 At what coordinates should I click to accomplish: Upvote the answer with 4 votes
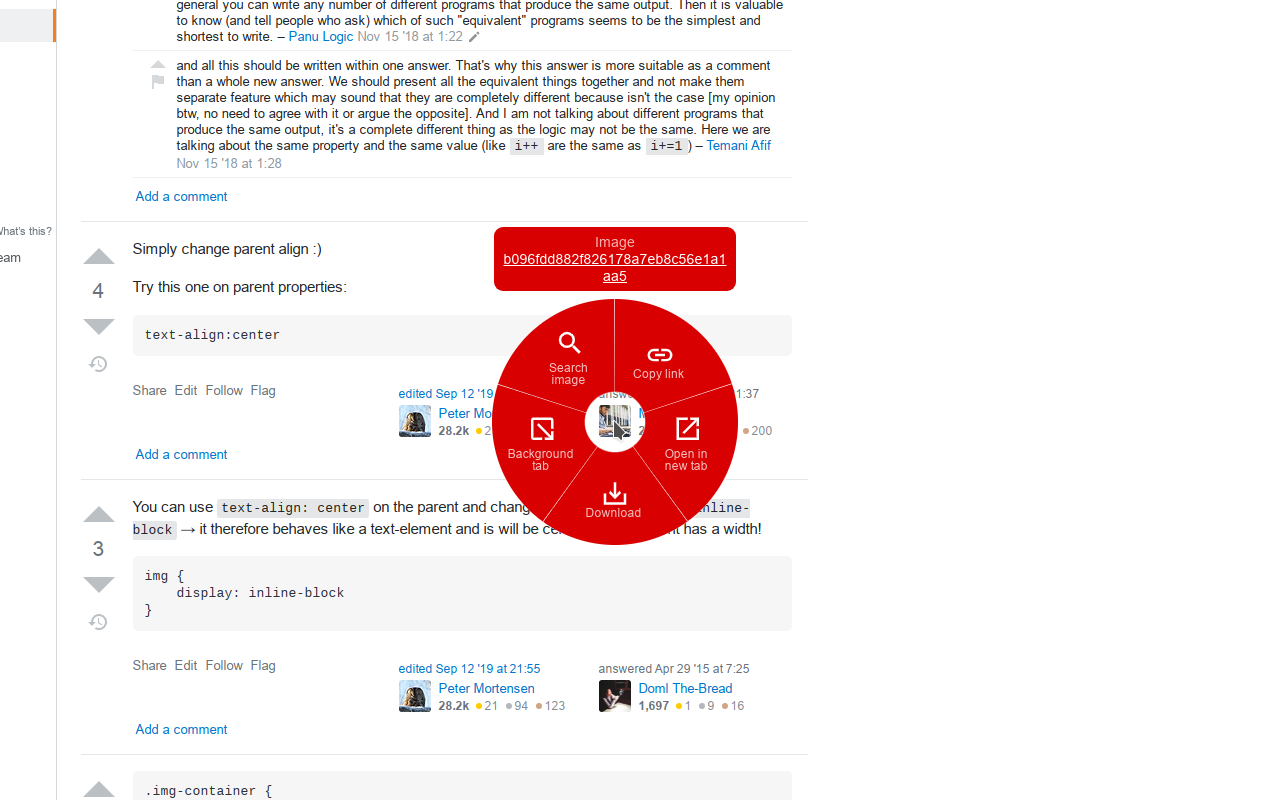98,258
